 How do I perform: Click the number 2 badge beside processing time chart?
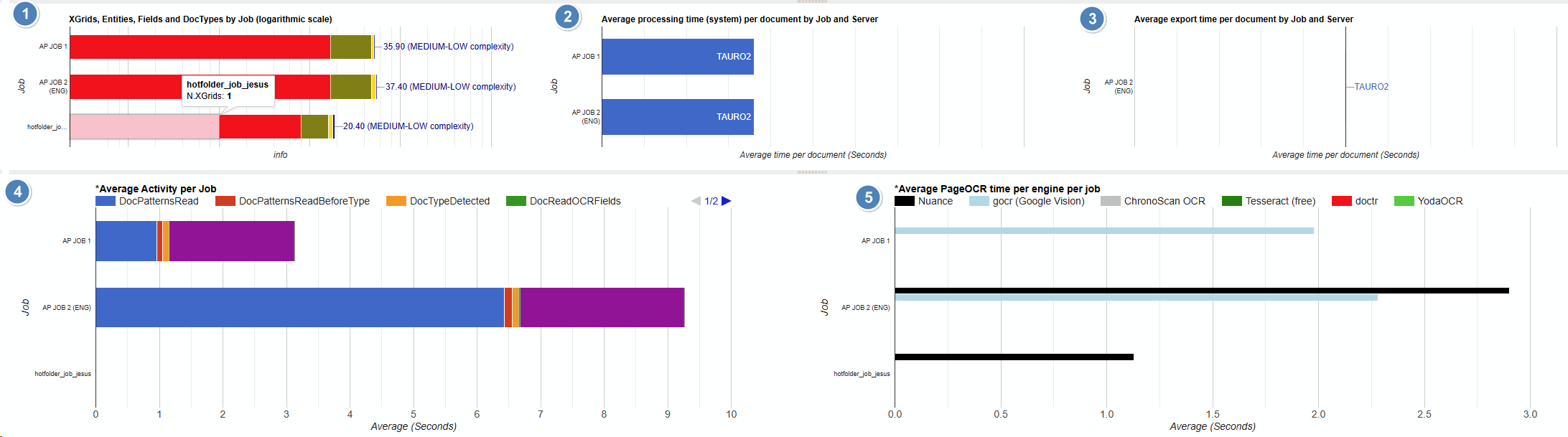(568, 17)
